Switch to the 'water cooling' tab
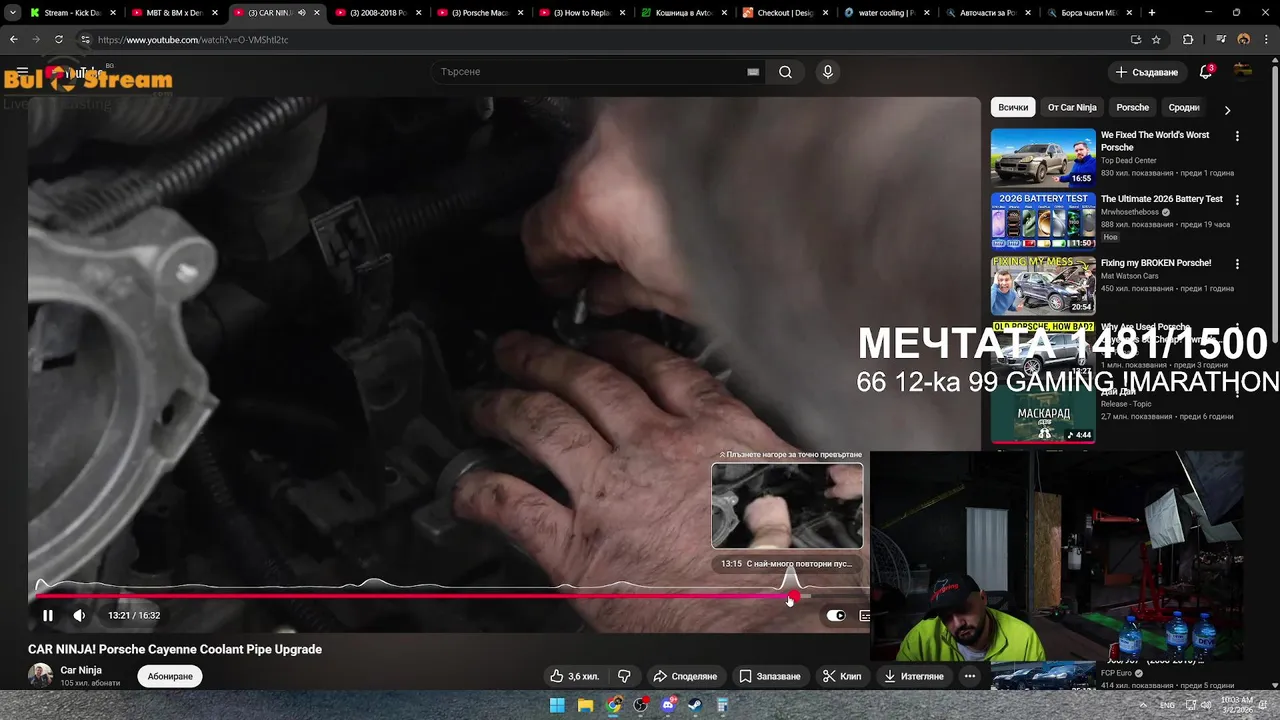The image size is (1280, 720). pyautogui.click(x=887, y=13)
